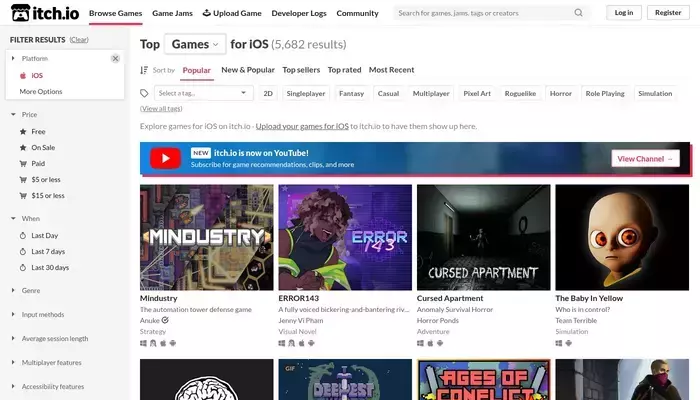This screenshot has height=400, width=700.
Task: Open Developer Logs in the navigation
Action: click(x=299, y=13)
